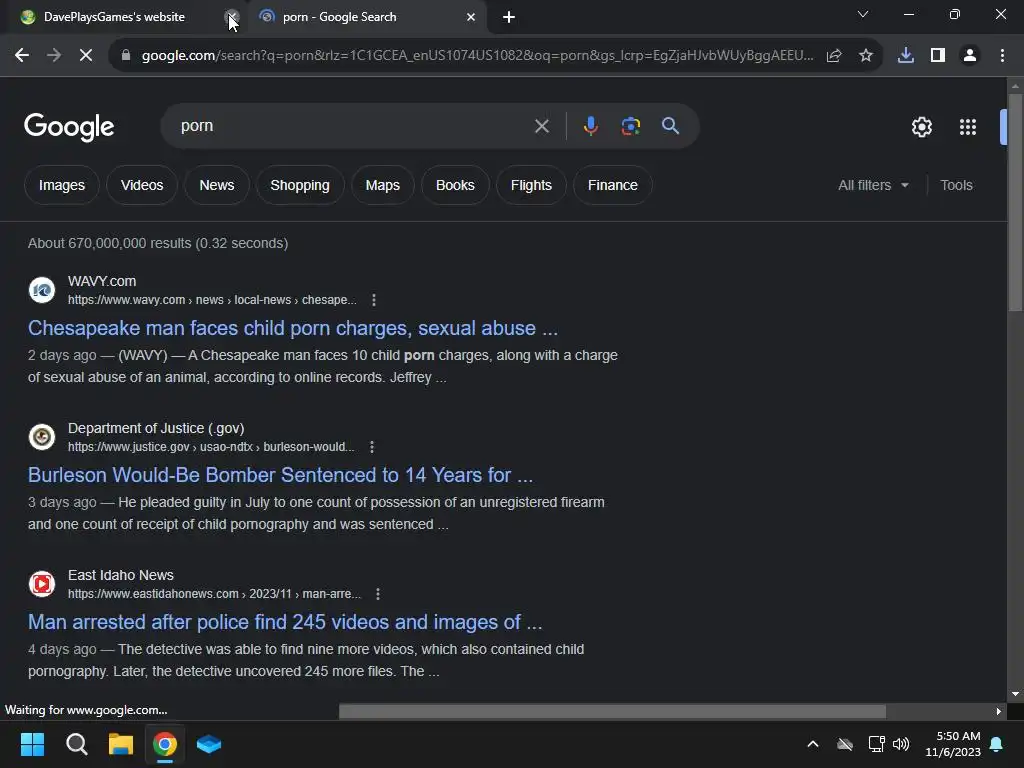The image size is (1024, 768).
Task: Filter results by Finance
Action: [x=613, y=185]
